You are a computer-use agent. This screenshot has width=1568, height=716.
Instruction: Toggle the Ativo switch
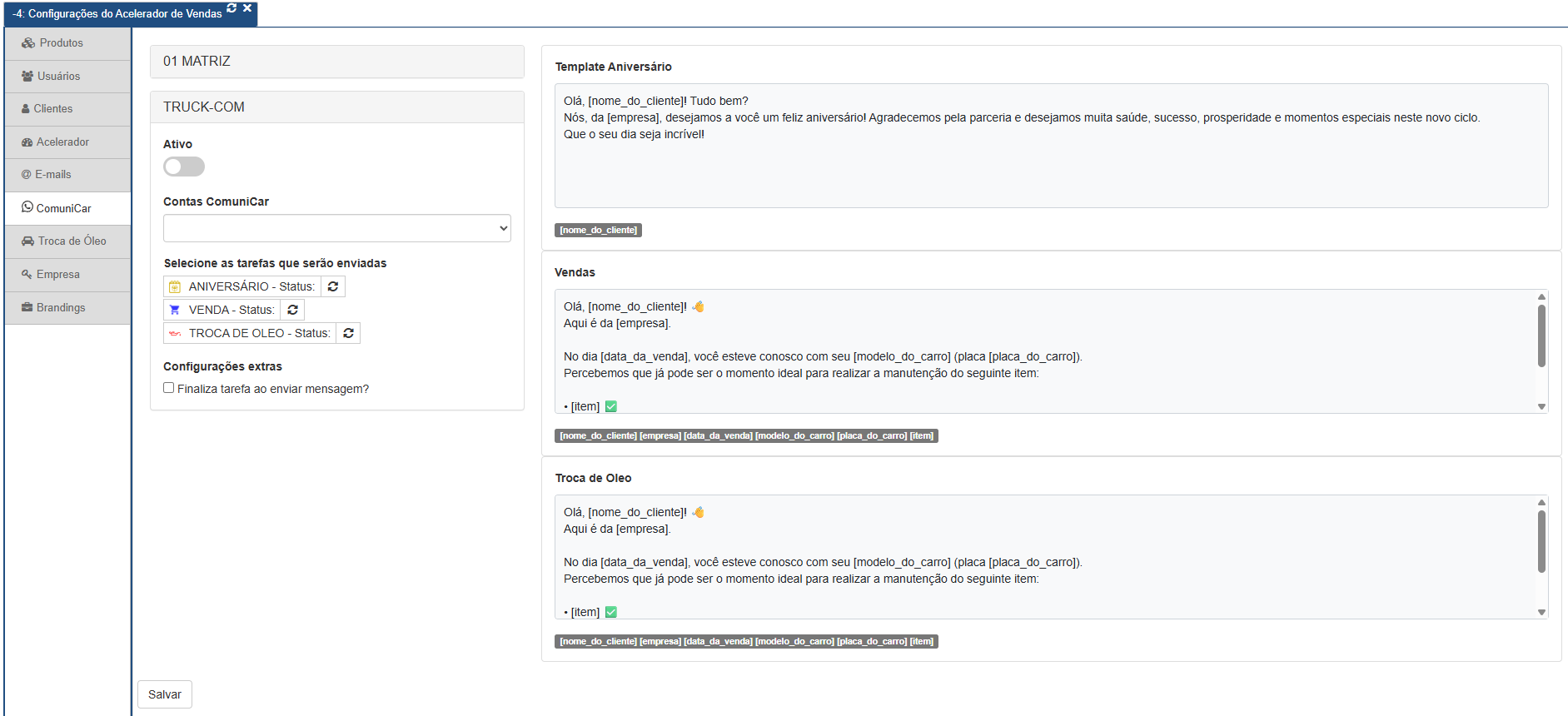pos(184,167)
